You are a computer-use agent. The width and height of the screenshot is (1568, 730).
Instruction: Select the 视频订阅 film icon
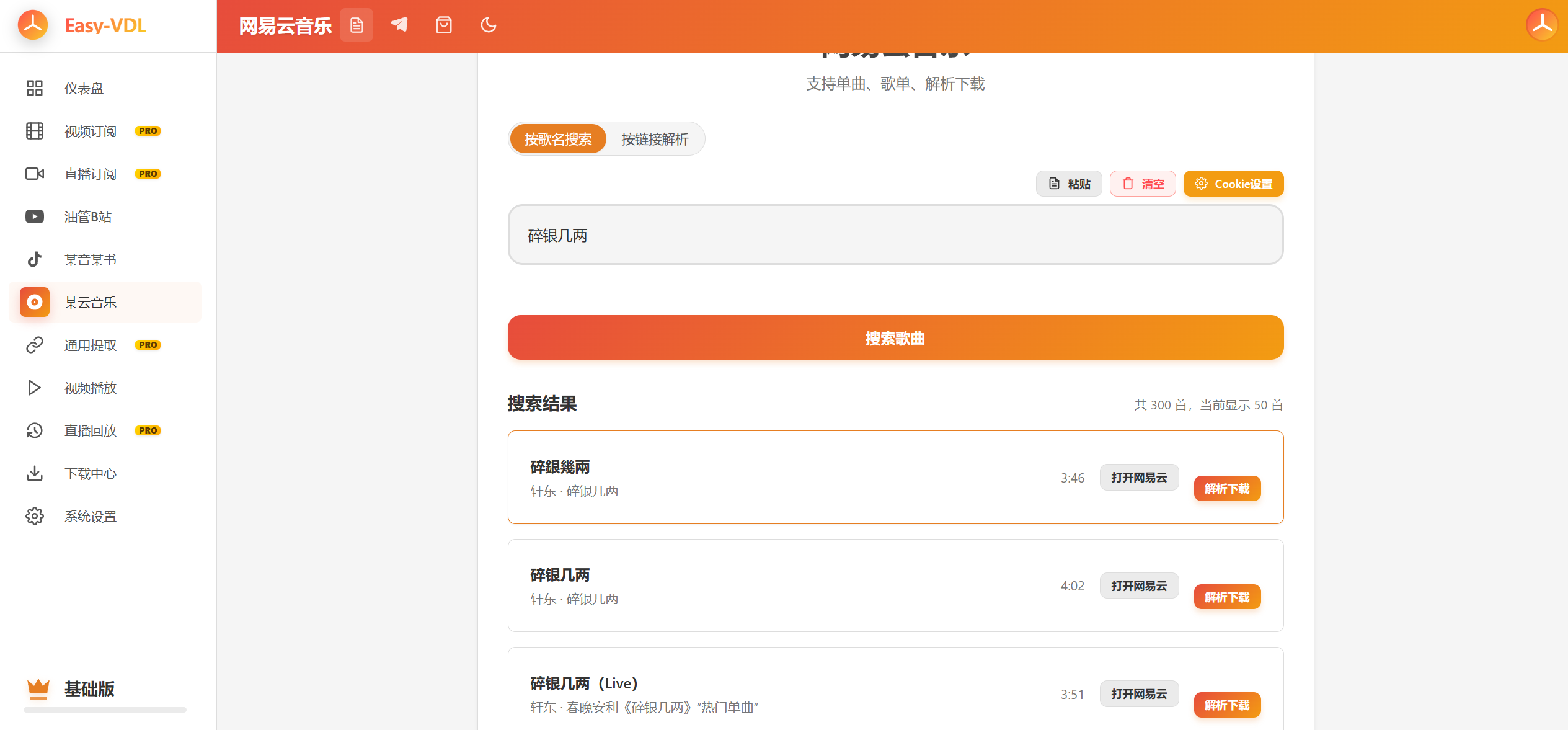[x=34, y=131]
